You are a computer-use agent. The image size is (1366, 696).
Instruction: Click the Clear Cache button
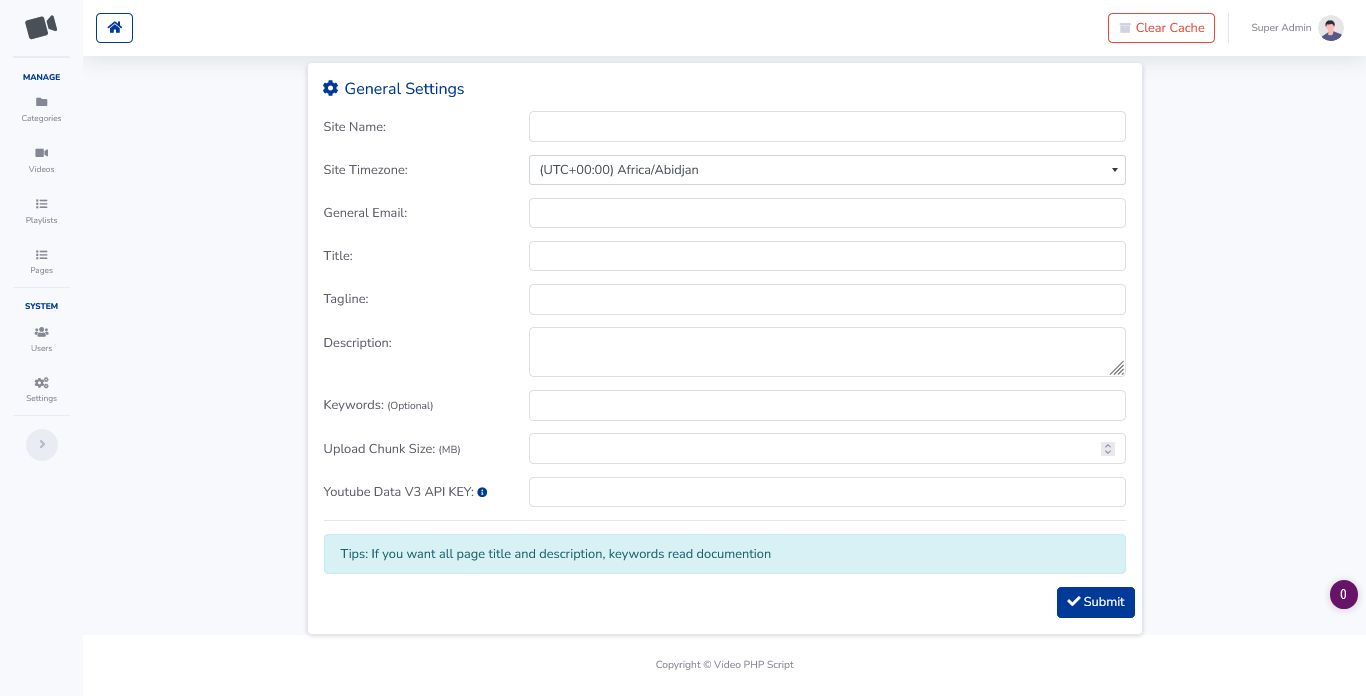pos(1161,28)
